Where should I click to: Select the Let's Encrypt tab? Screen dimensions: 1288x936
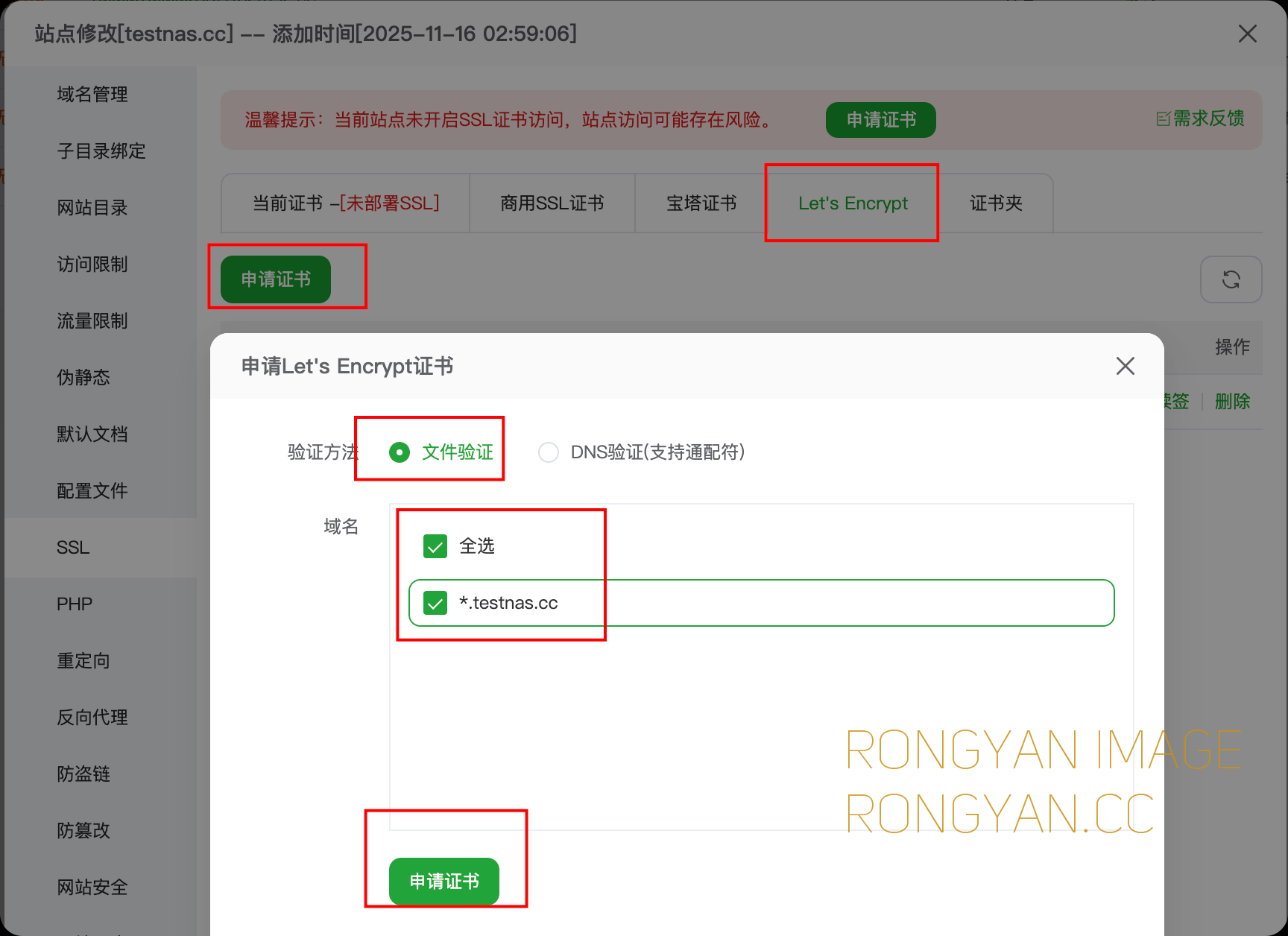coord(853,203)
